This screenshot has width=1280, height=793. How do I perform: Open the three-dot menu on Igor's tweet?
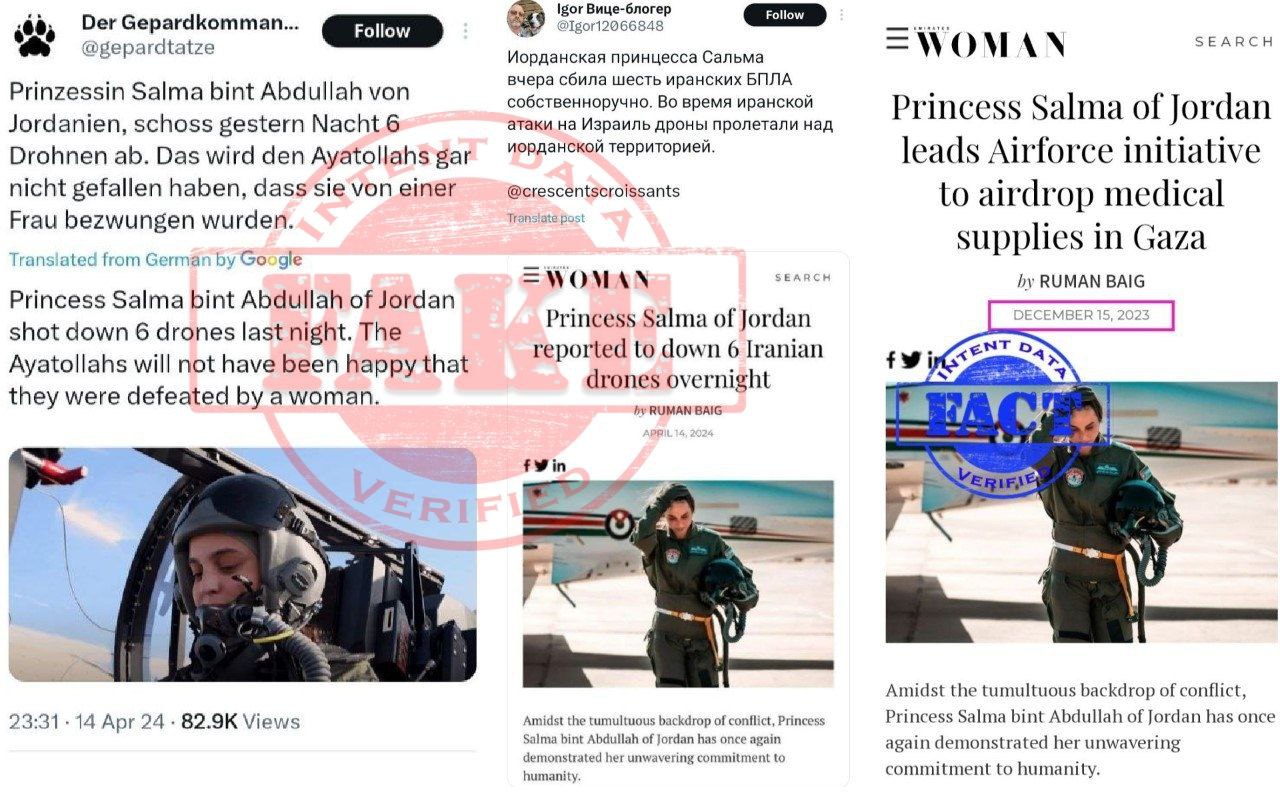point(842,14)
